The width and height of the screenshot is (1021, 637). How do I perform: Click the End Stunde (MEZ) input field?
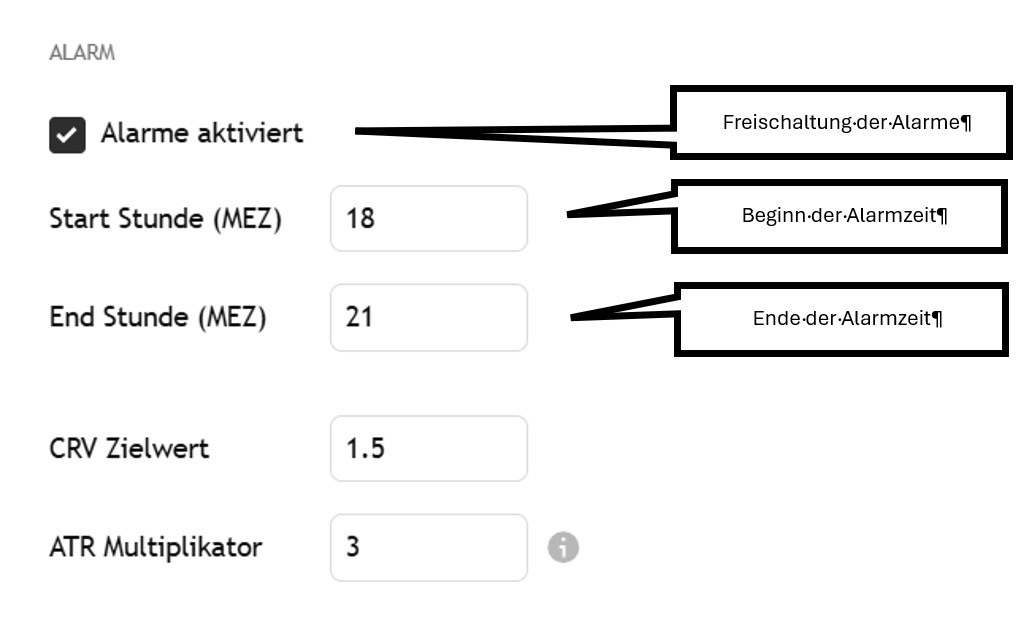tap(428, 317)
